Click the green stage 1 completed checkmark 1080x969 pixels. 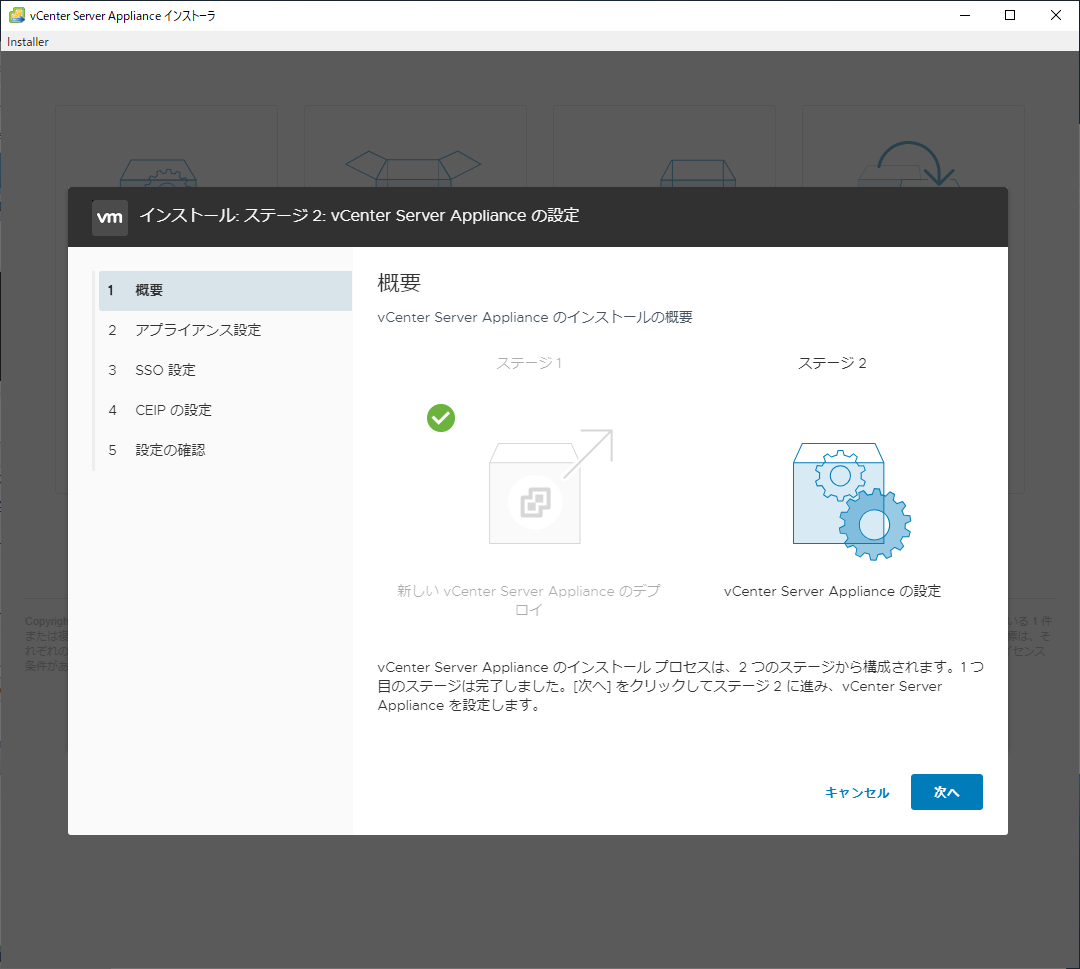(x=441, y=418)
